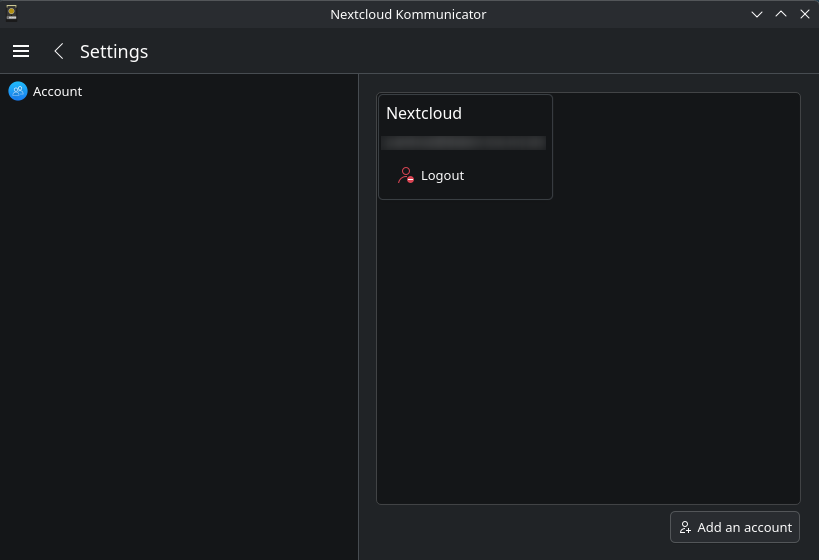The height and width of the screenshot is (560, 819).
Task: Click the Nextcloud account card title
Action: tap(424, 113)
